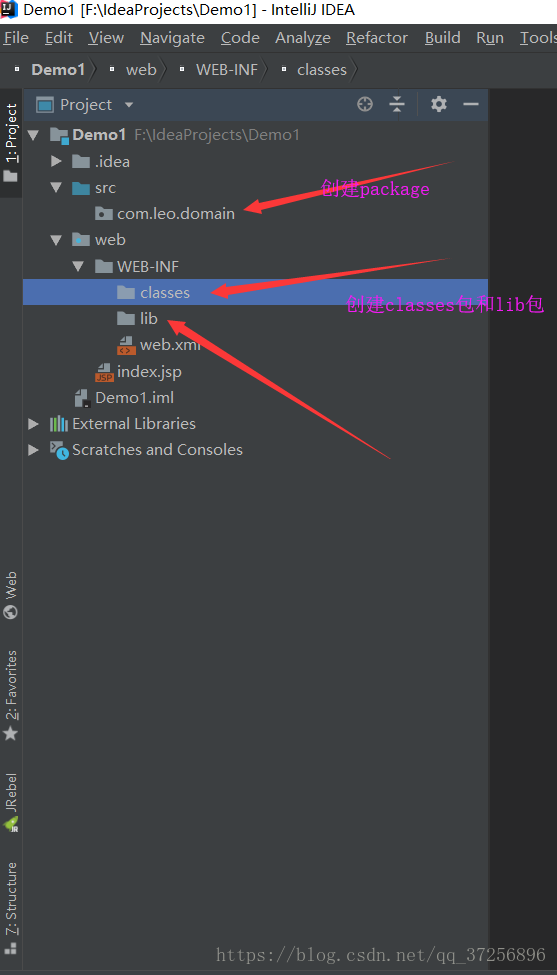Open the Navigate menu

coord(172,38)
